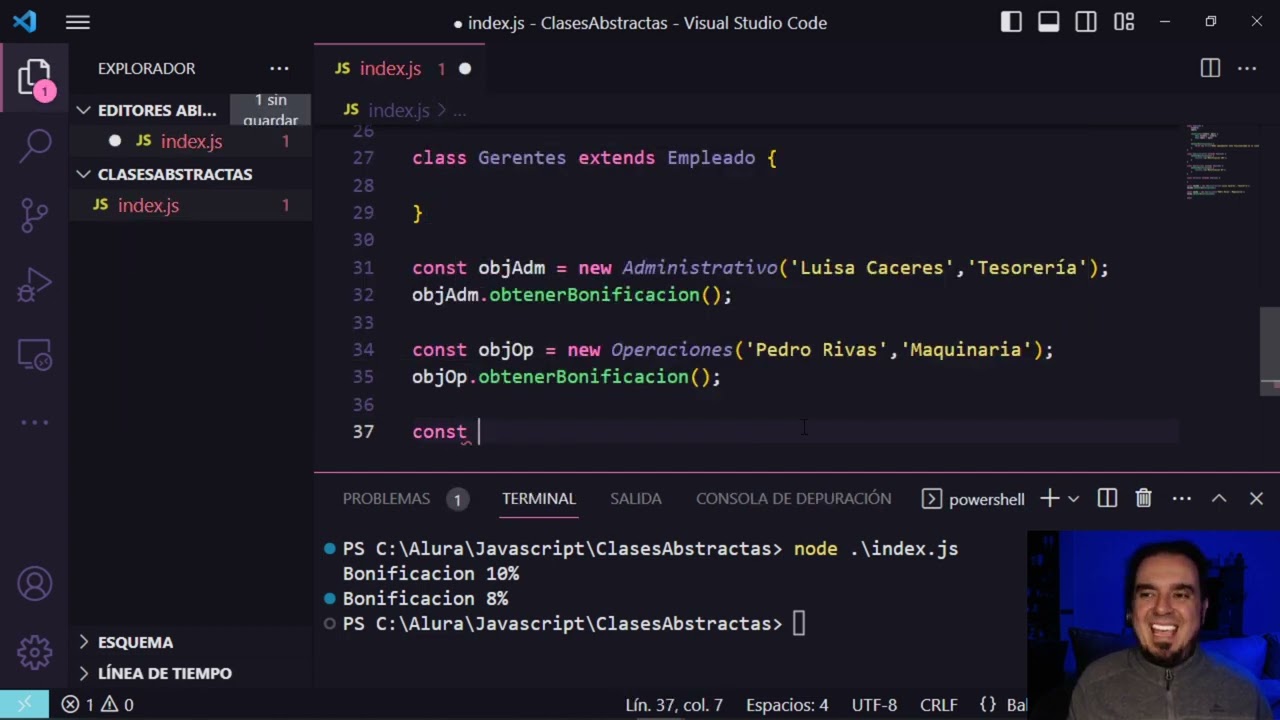The width and height of the screenshot is (1280, 720).
Task: Select index.js under open editors
Action: click(190, 141)
